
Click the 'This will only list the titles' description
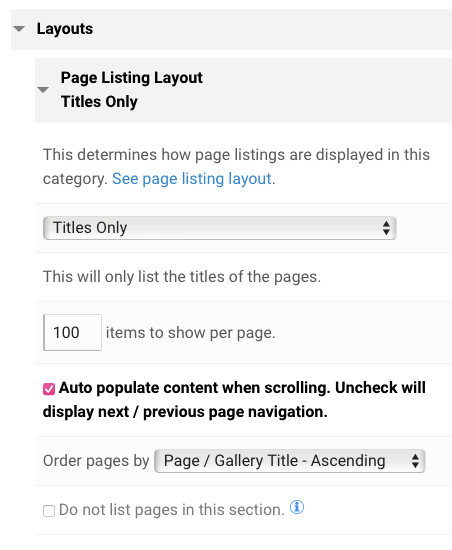(x=182, y=277)
